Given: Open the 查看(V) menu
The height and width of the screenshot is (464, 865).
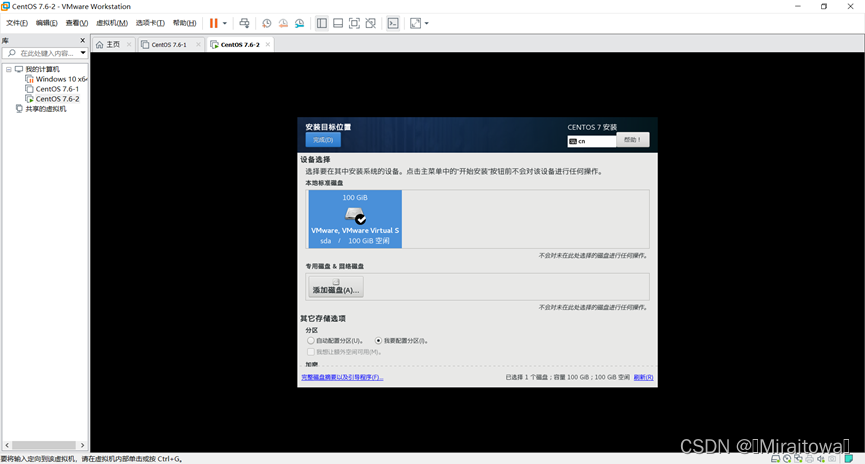Looking at the screenshot, I should tap(76, 23).
